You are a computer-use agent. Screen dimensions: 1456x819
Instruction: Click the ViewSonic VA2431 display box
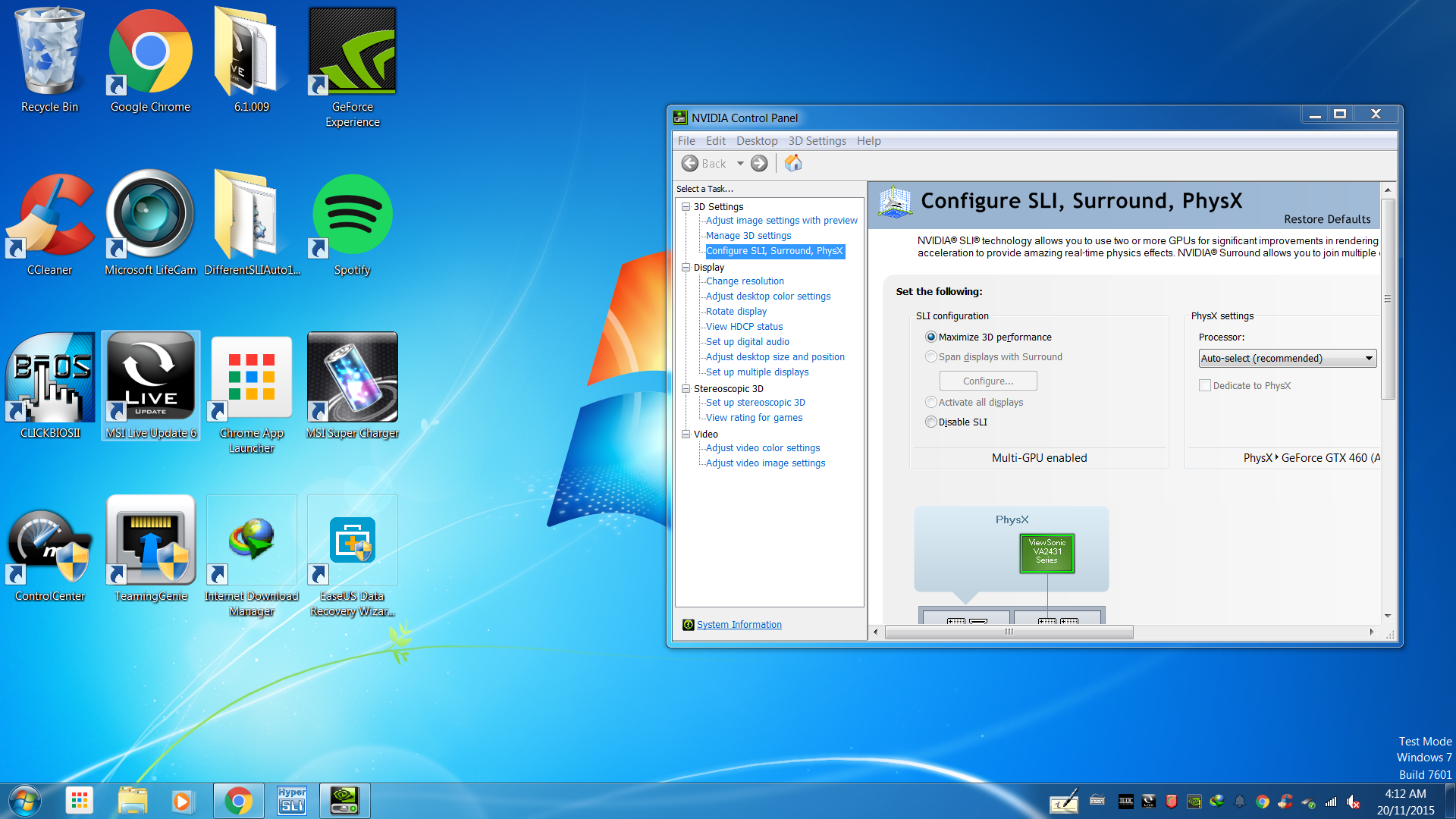[x=1046, y=552]
